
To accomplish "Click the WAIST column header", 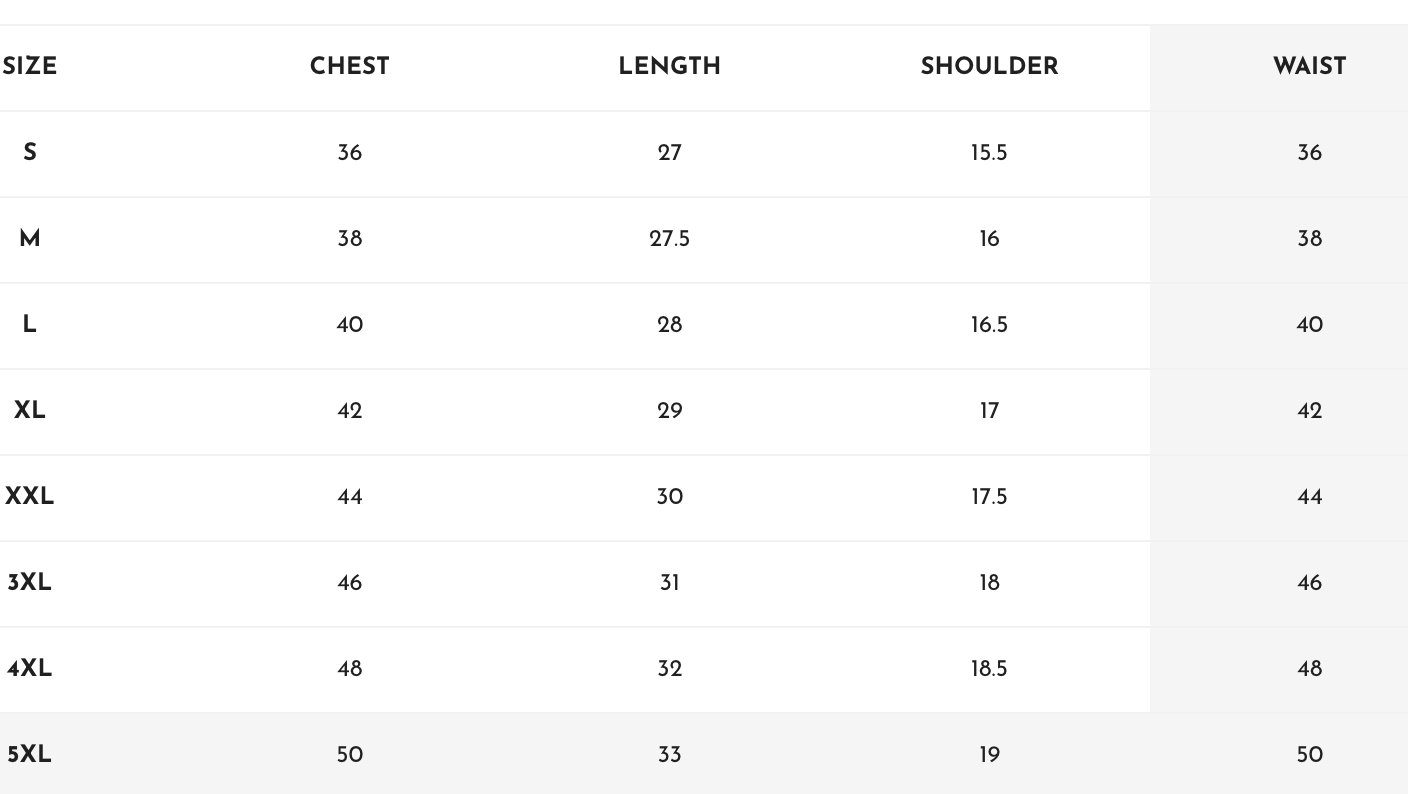I will coord(1309,67).
